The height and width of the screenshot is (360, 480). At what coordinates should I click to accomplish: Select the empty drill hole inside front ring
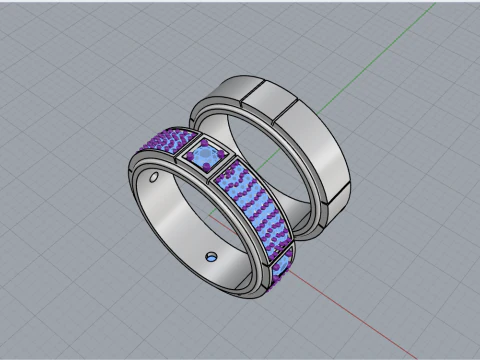[x=154, y=177]
